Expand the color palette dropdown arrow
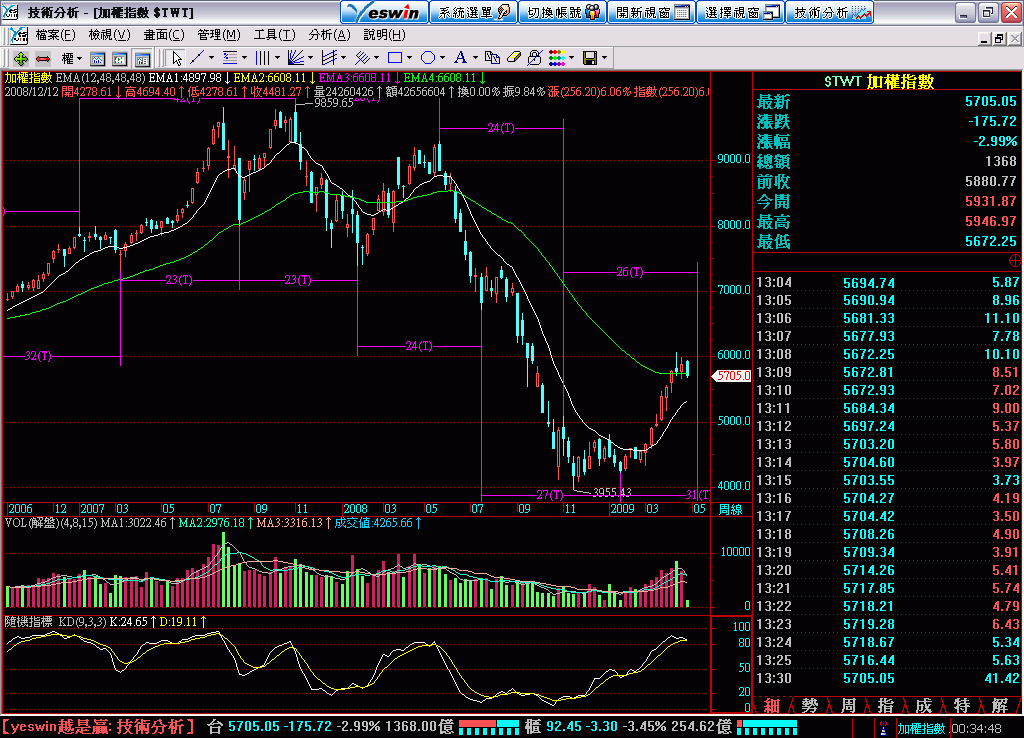Image resolution: width=1024 pixels, height=738 pixels. pyautogui.click(x=571, y=58)
